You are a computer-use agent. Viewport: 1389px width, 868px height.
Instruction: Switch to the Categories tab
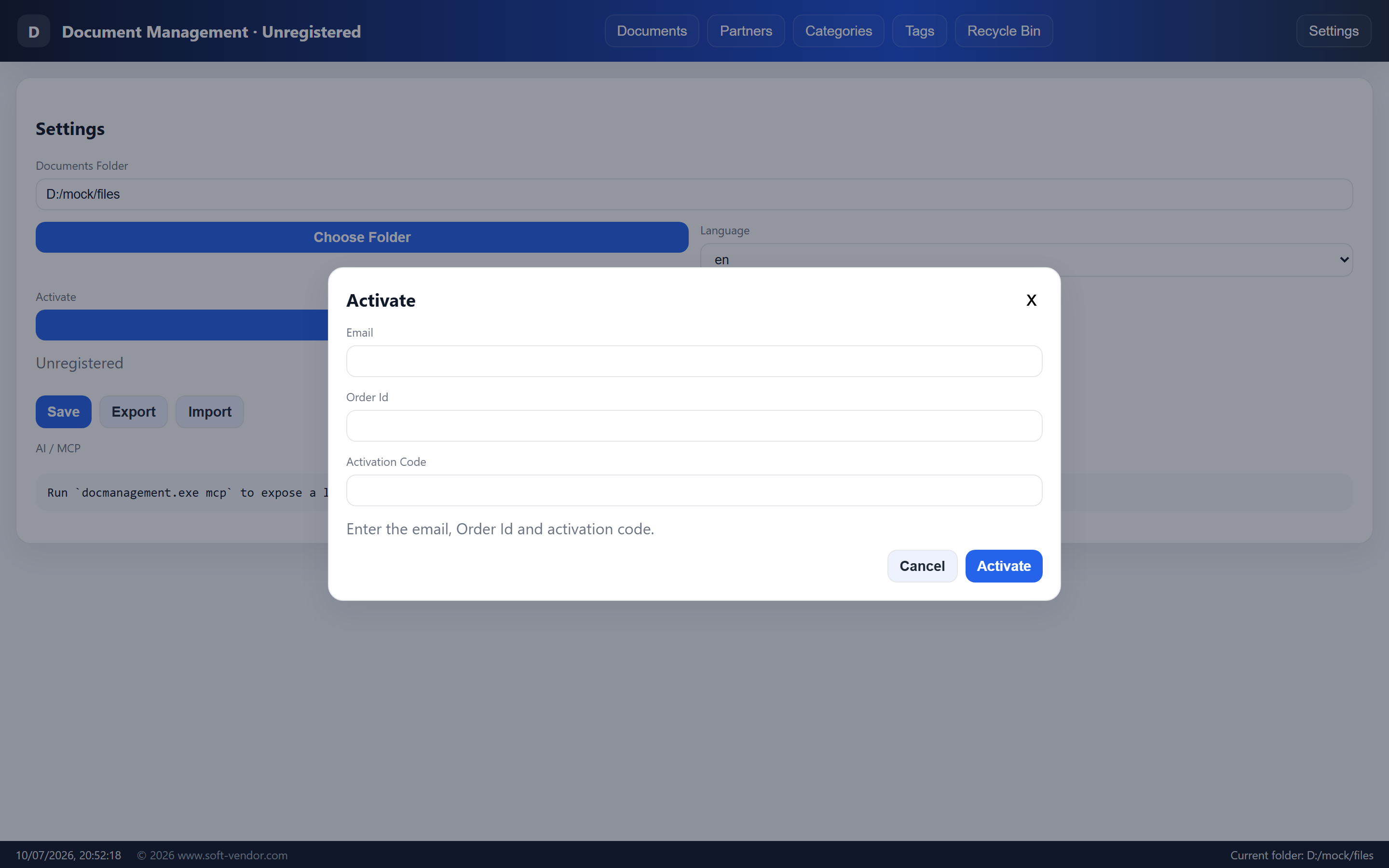(839, 31)
